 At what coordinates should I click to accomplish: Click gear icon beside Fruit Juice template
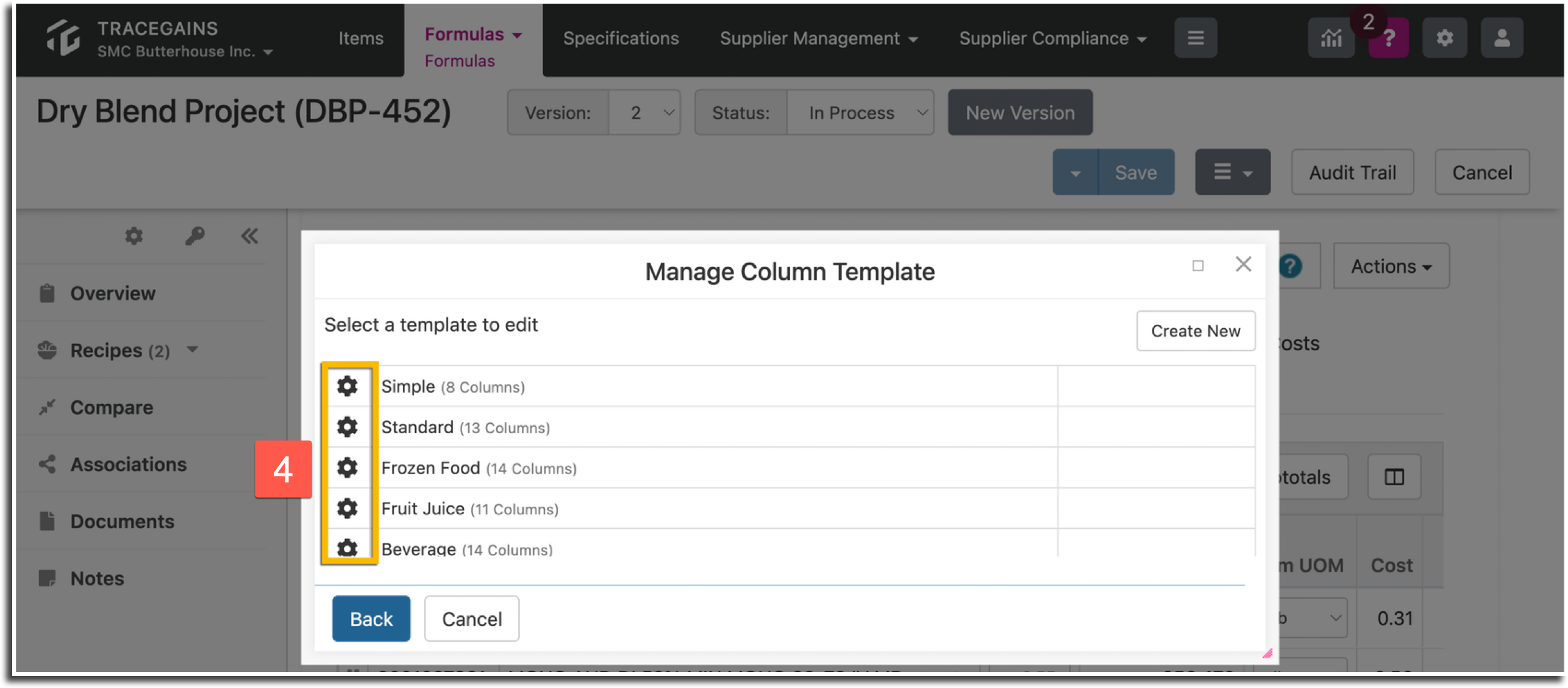(347, 508)
